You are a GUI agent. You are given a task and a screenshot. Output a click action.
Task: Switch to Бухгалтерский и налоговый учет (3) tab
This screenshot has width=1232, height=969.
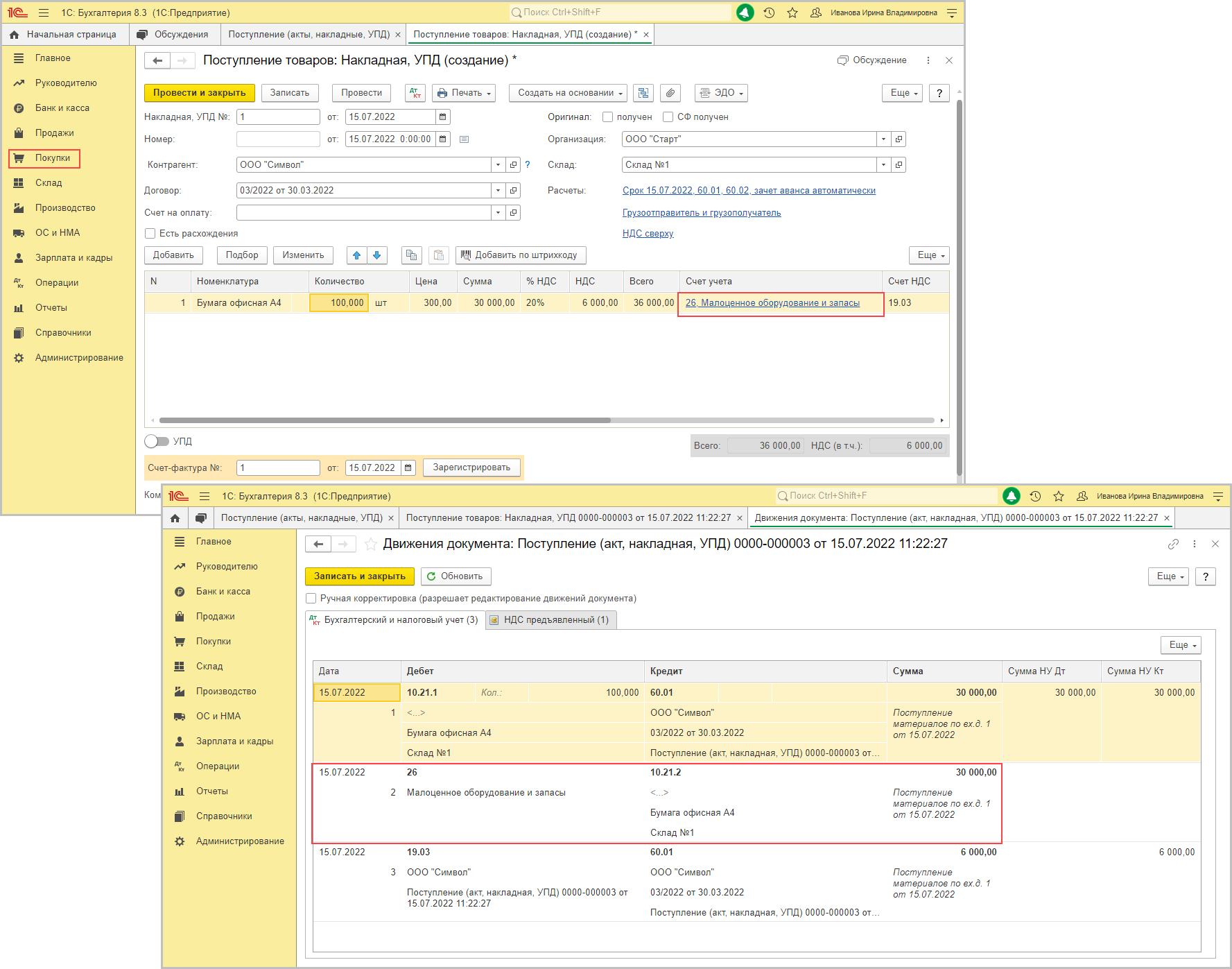tap(394, 620)
